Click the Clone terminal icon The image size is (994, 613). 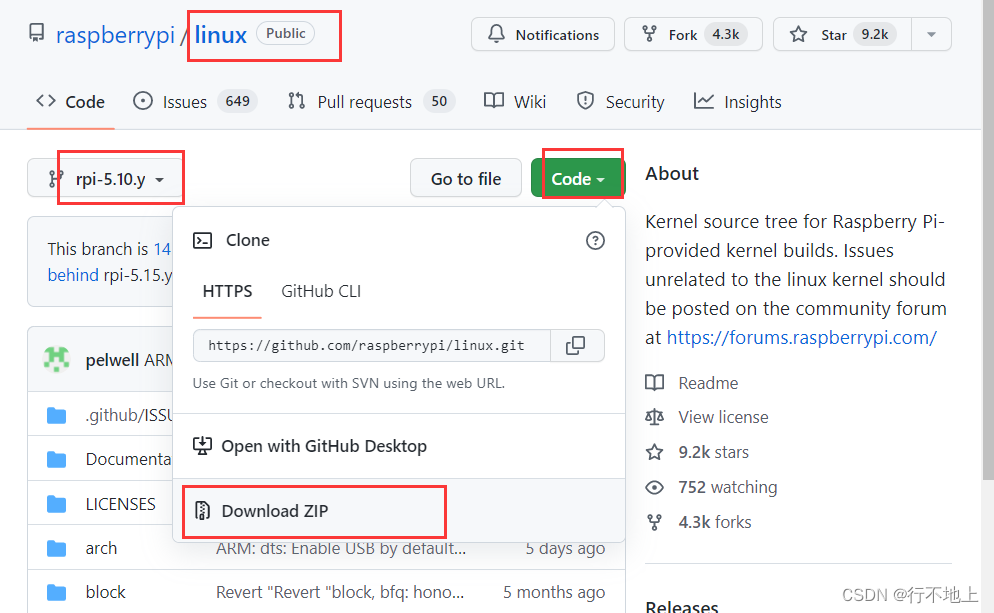[x=203, y=240]
